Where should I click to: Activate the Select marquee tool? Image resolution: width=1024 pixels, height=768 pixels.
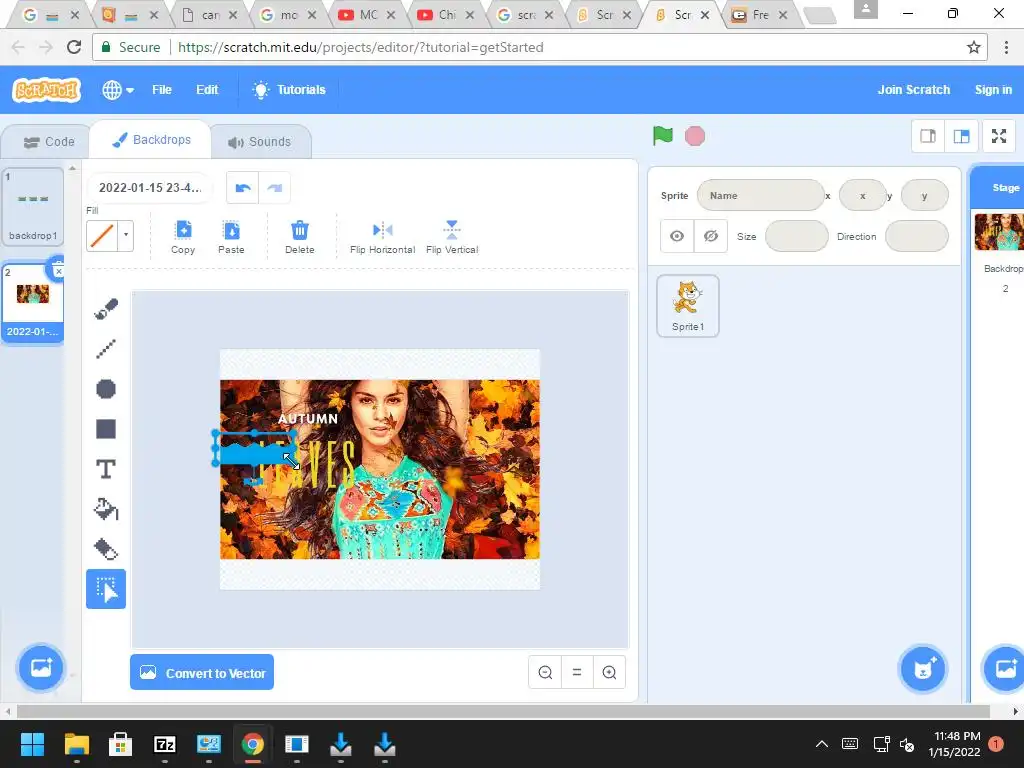click(106, 589)
